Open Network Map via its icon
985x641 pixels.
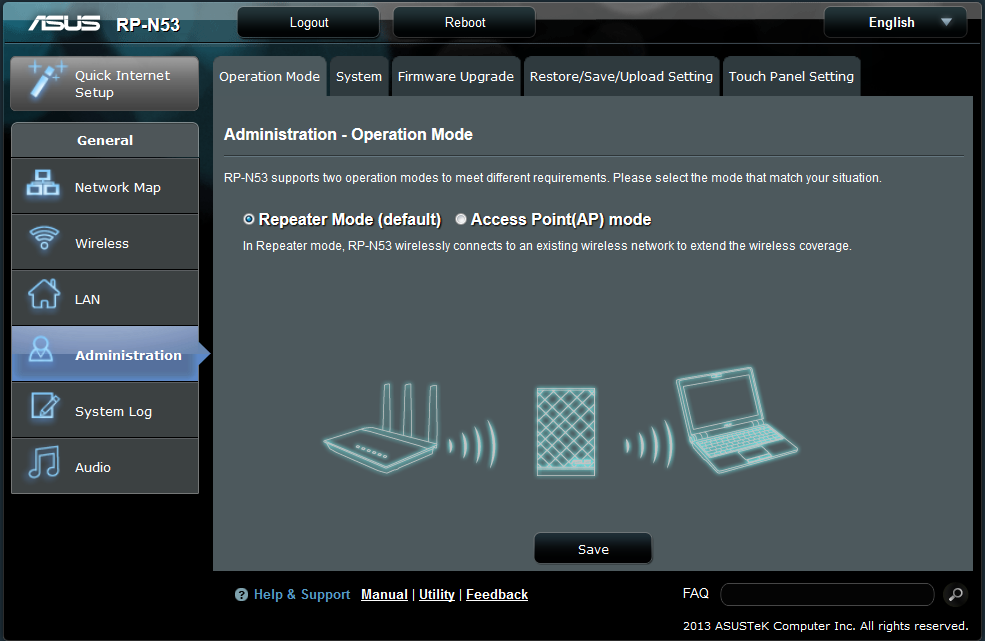(43, 186)
